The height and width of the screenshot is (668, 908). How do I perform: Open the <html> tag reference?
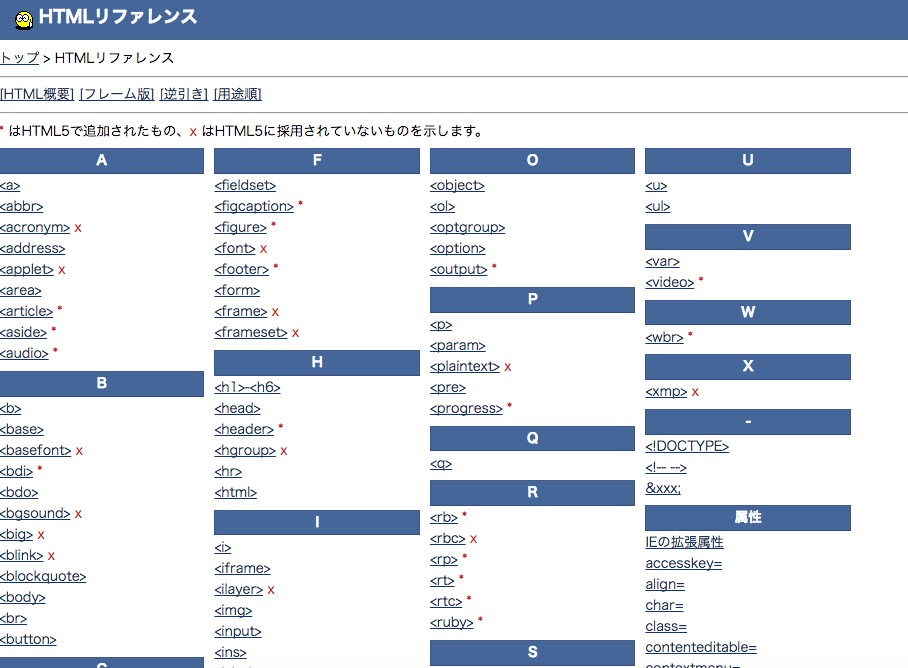[x=235, y=493]
